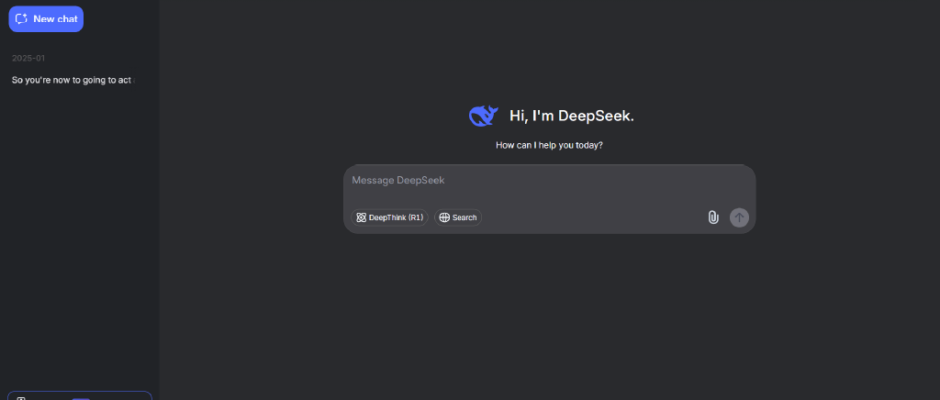Viewport: 940px width, 400px height.
Task: Open chat "So you're now to going to act"
Action: (x=72, y=80)
